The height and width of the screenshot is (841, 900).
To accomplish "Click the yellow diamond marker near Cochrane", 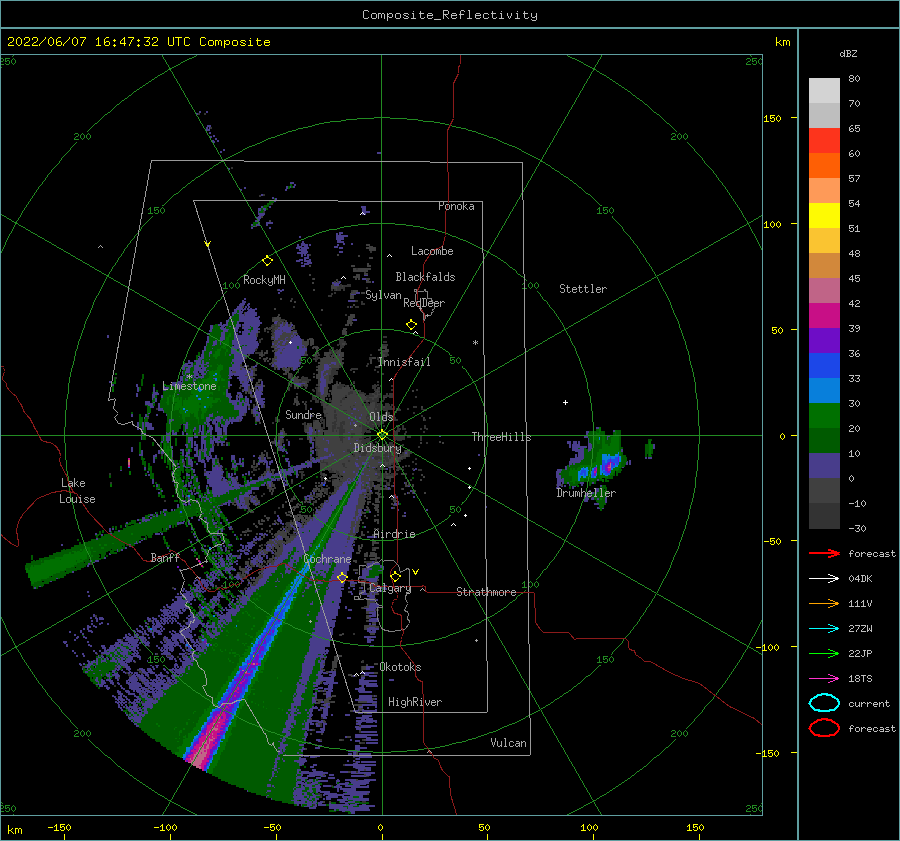I will click(342, 577).
